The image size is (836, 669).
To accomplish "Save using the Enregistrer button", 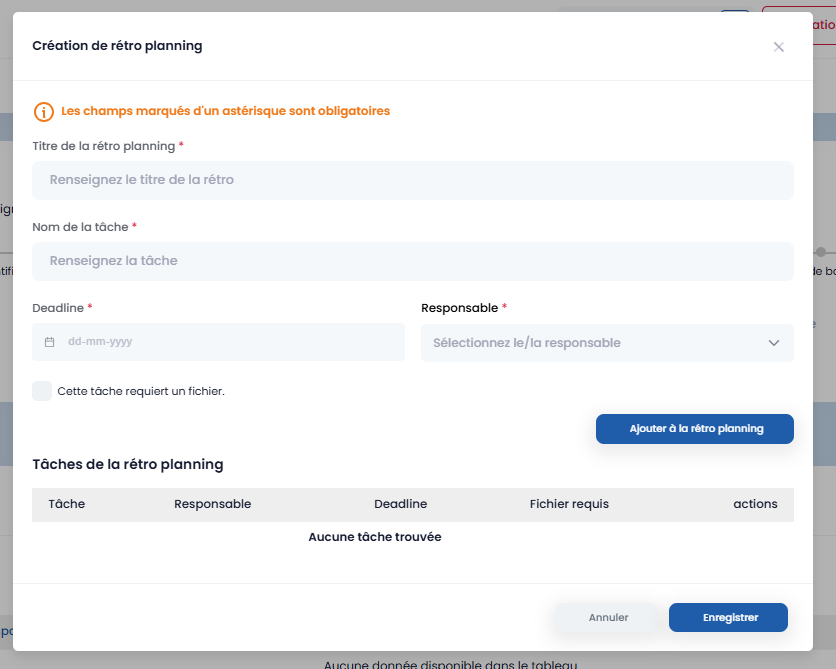I will point(729,618).
